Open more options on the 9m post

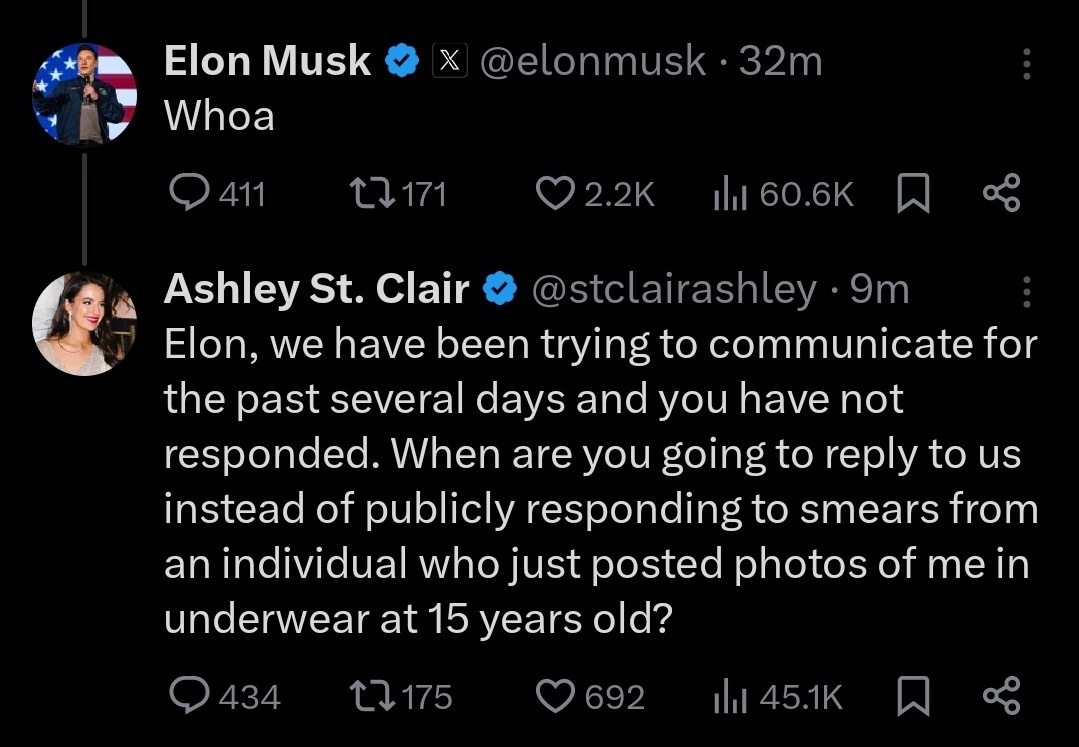pos(1026,292)
